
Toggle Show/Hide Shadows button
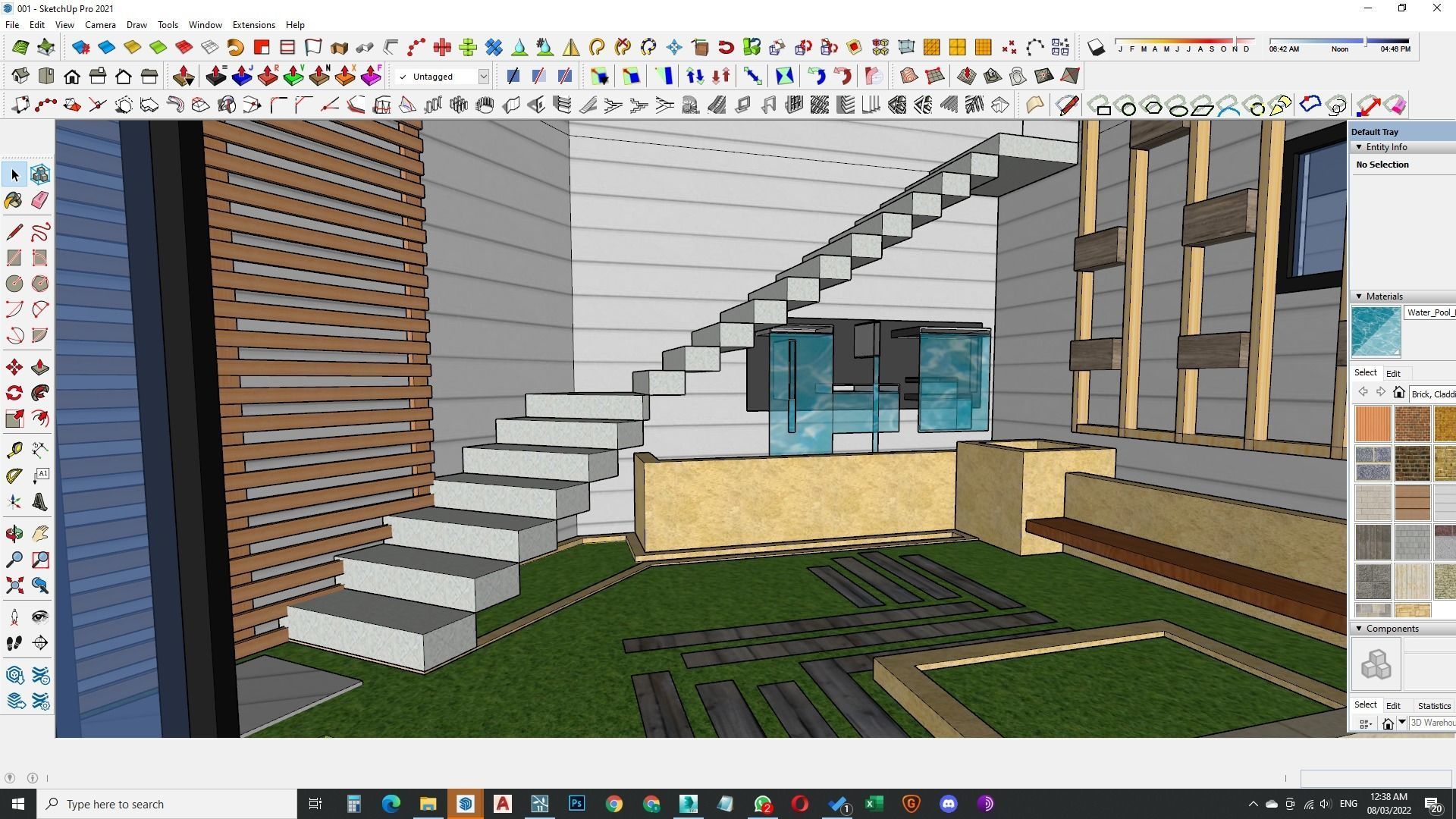click(1095, 48)
